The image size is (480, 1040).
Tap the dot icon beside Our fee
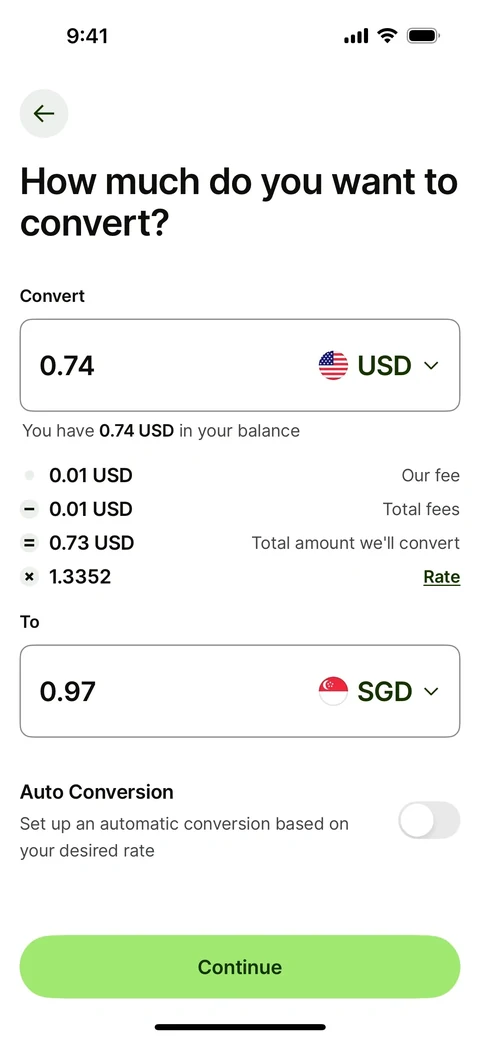[x=29, y=476]
